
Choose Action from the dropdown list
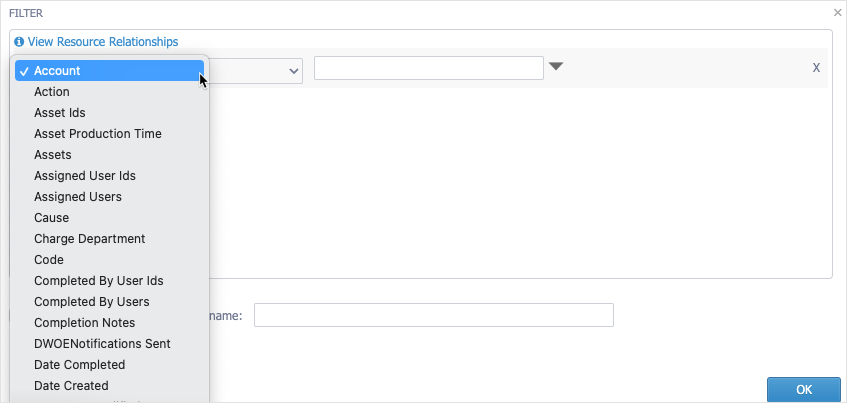(110, 92)
